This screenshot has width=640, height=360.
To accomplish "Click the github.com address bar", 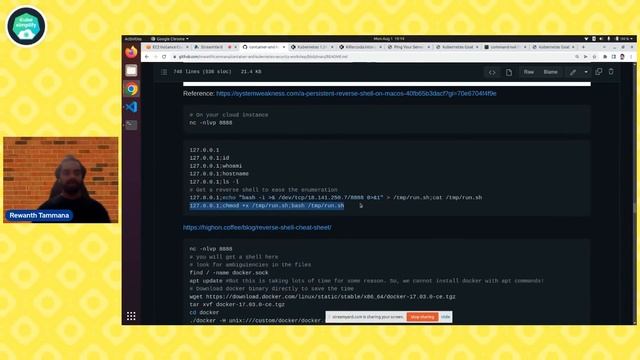I will tap(373, 57).
